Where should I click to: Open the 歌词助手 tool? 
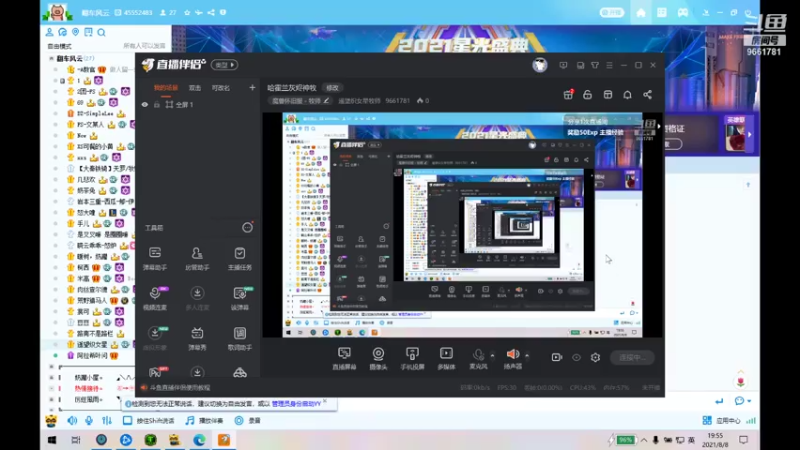[x=239, y=339]
